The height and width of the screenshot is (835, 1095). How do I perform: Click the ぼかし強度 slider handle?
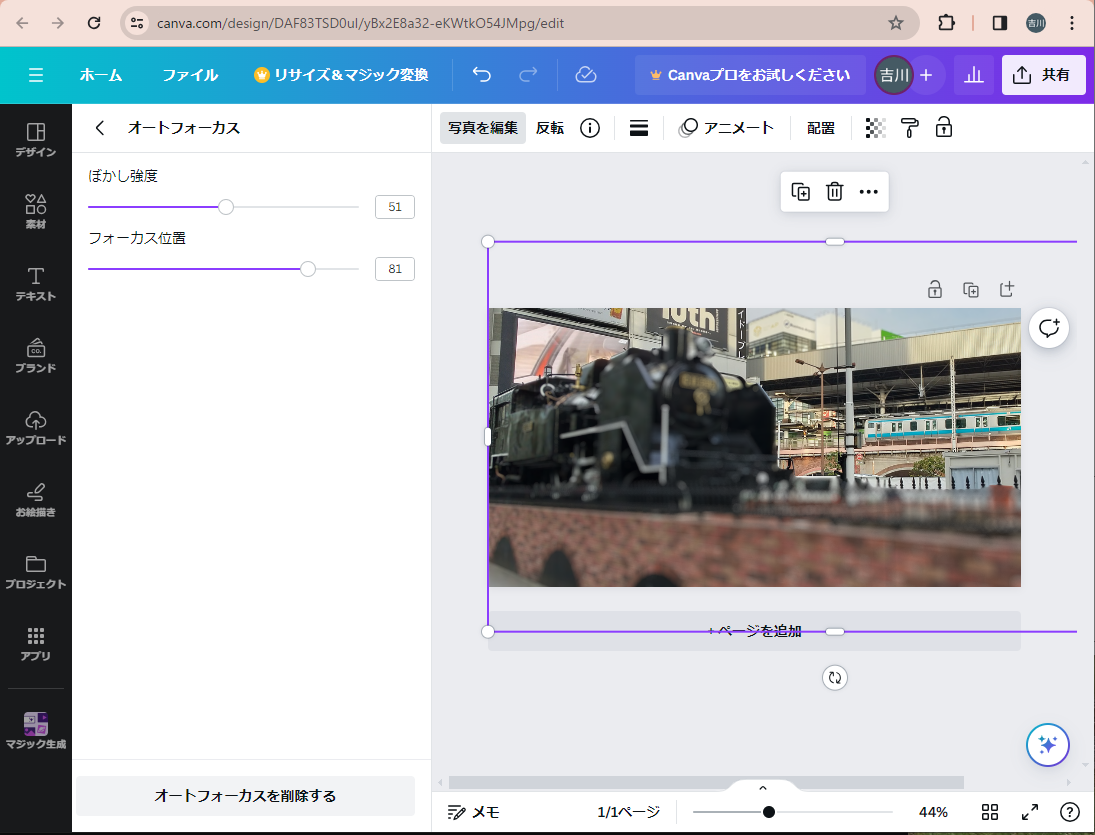226,207
